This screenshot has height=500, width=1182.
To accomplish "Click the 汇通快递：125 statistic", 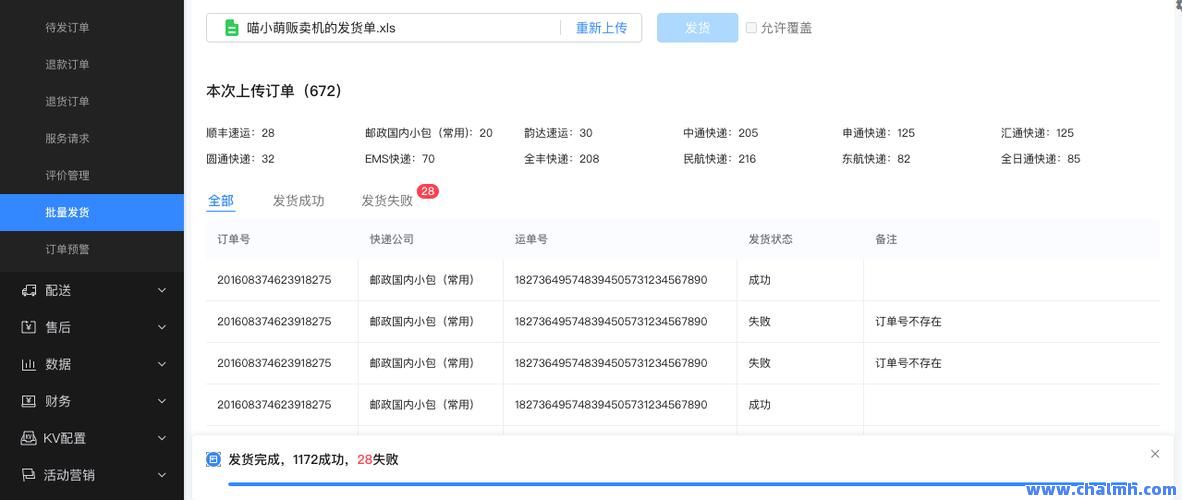I will [1037, 133].
